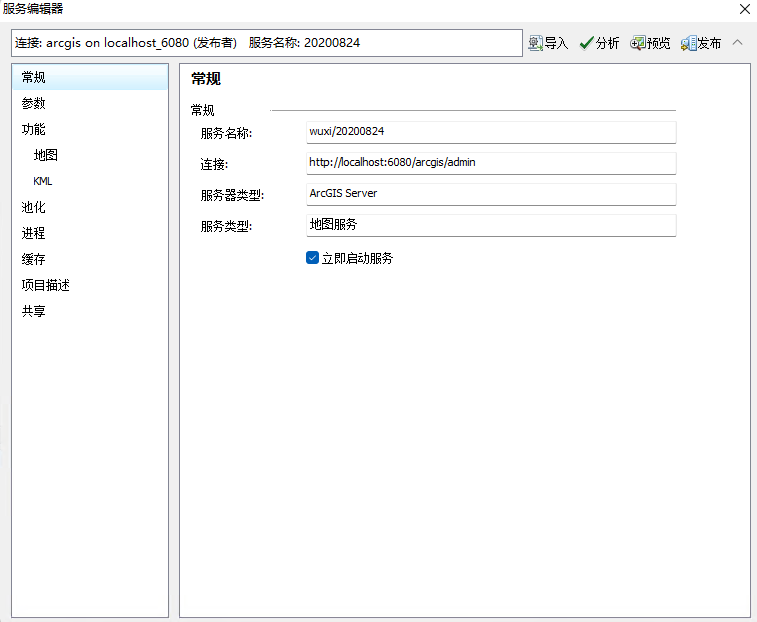This screenshot has height=622, width=757.
Task: Go to the 池化 settings page
Action: point(34,207)
